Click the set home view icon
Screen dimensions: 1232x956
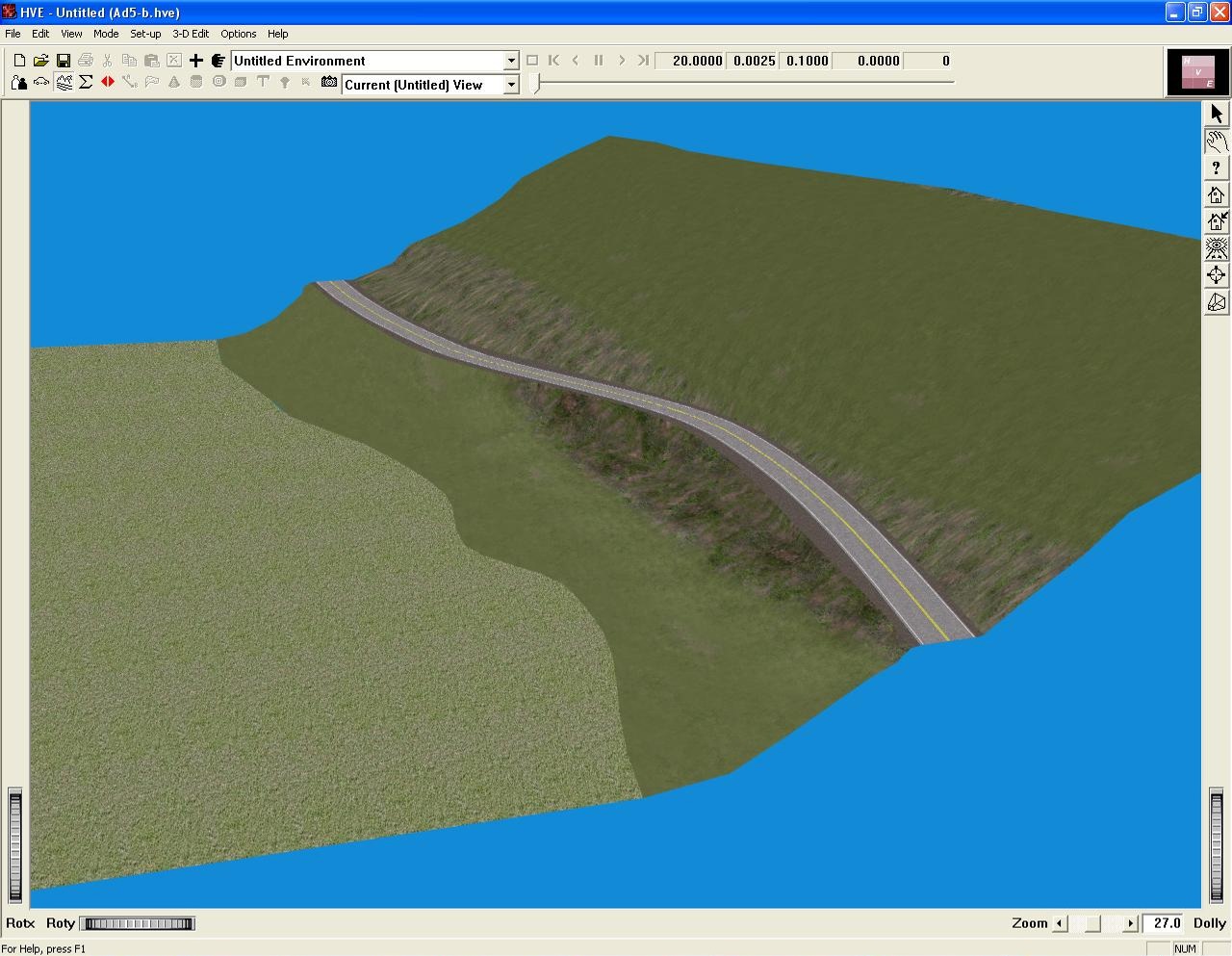point(1217,221)
